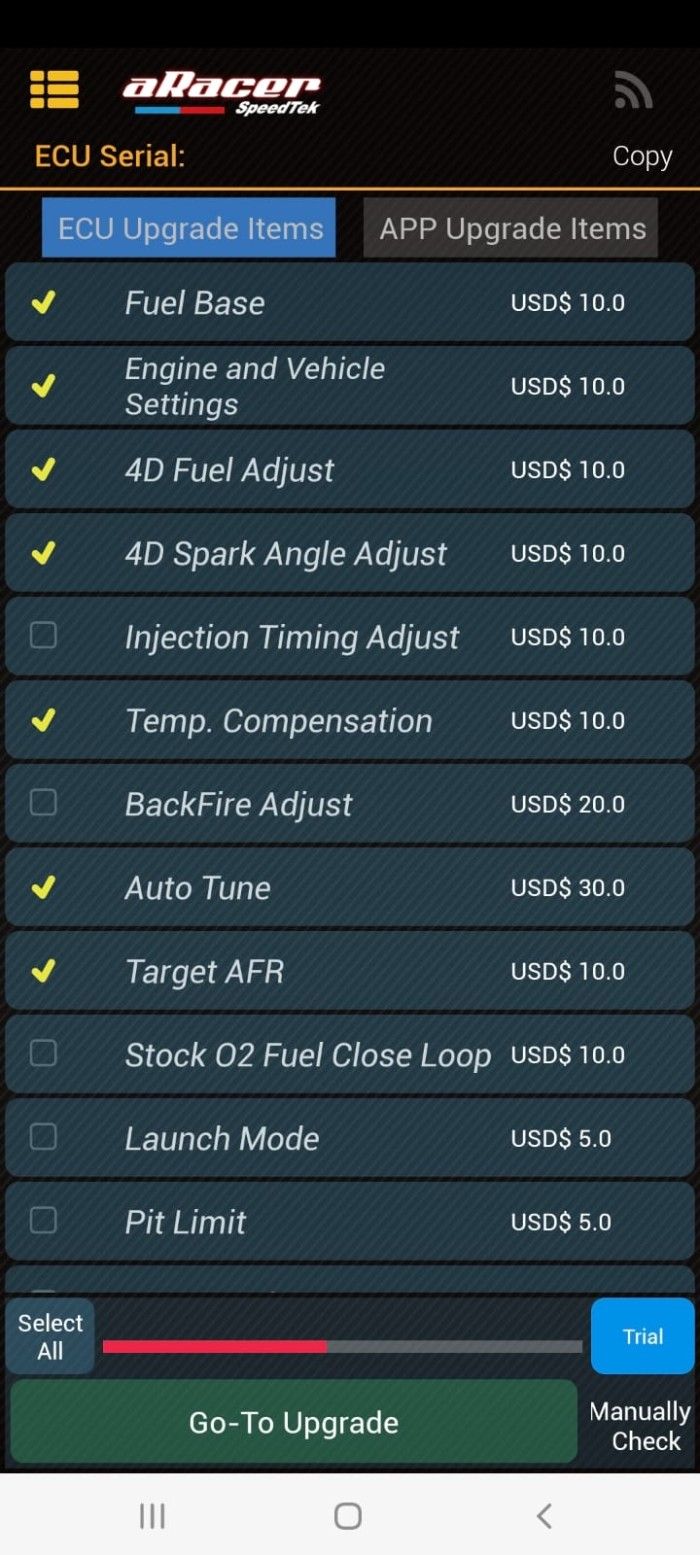700x1555 pixels.
Task: Tap the Select All button
Action: click(x=50, y=1336)
